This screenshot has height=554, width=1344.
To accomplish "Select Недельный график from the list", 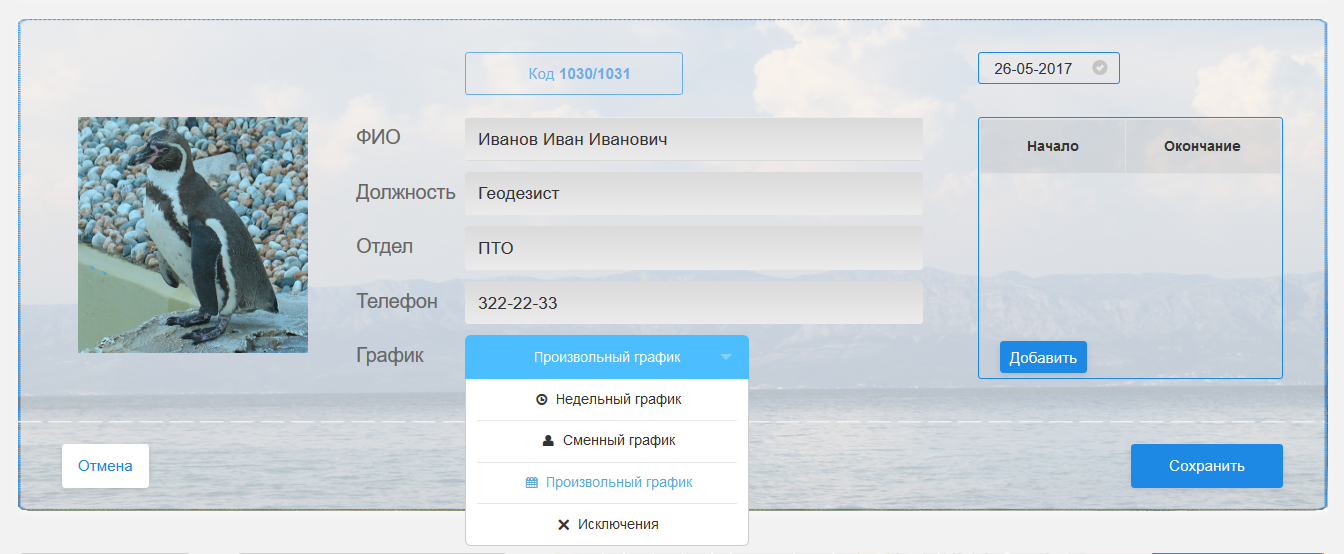I will point(607,399).
